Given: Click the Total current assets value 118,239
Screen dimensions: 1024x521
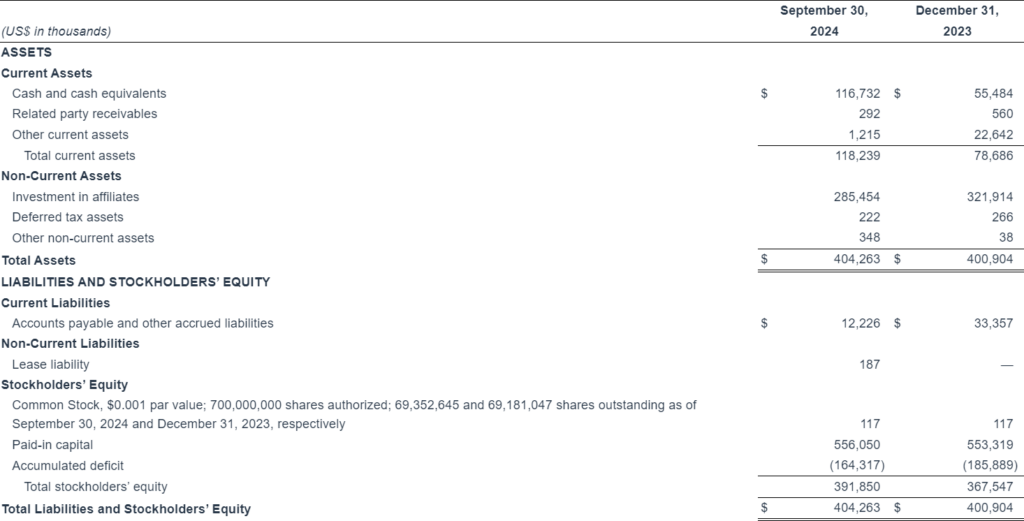Looking at the screenshot, I should click(857, 156).
